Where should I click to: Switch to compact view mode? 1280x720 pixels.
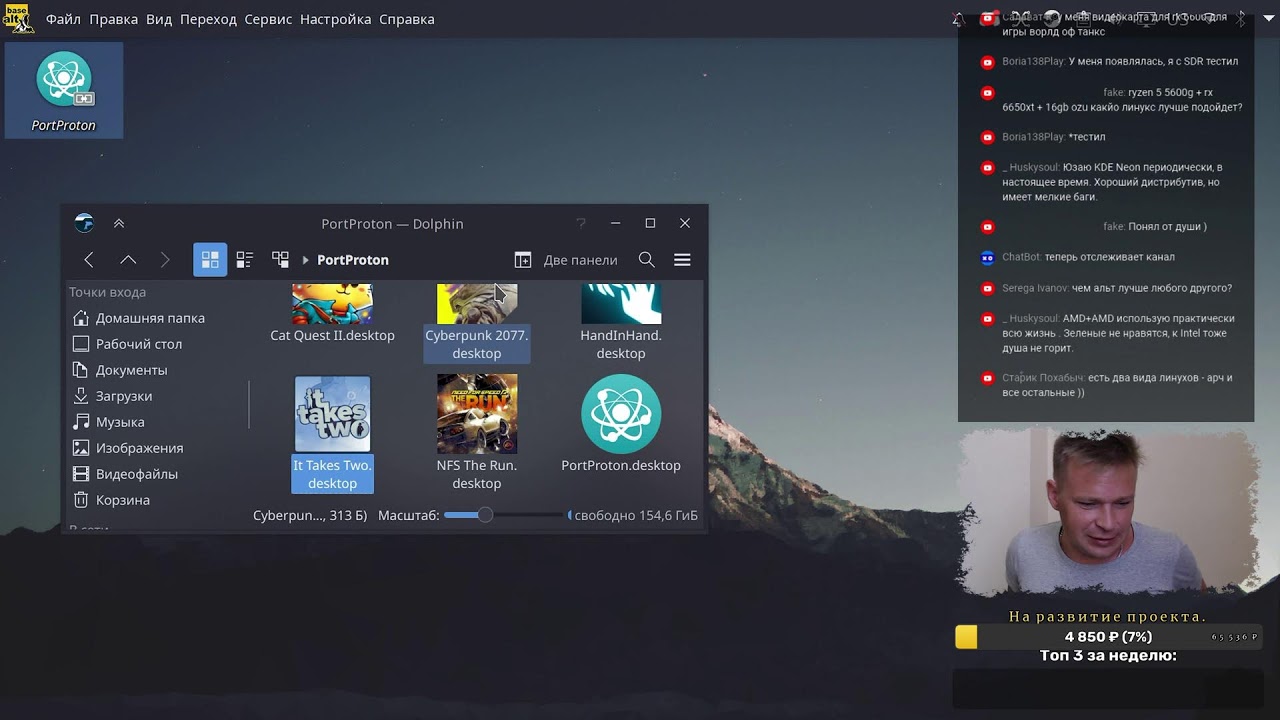click(x=245, y=260)
